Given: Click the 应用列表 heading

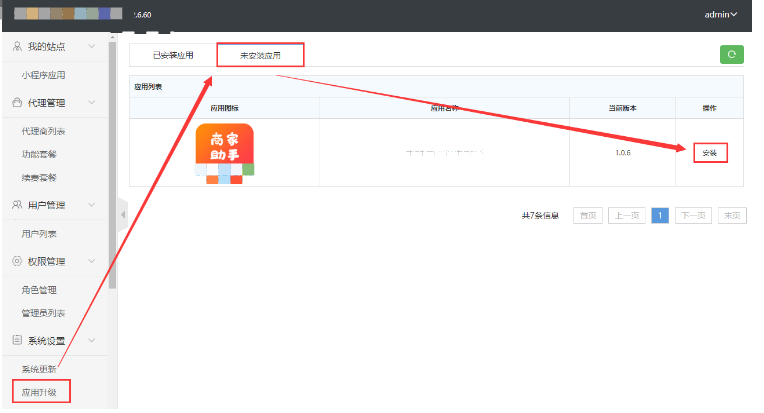Looking at the screenshot, I should tap(148, 87).
